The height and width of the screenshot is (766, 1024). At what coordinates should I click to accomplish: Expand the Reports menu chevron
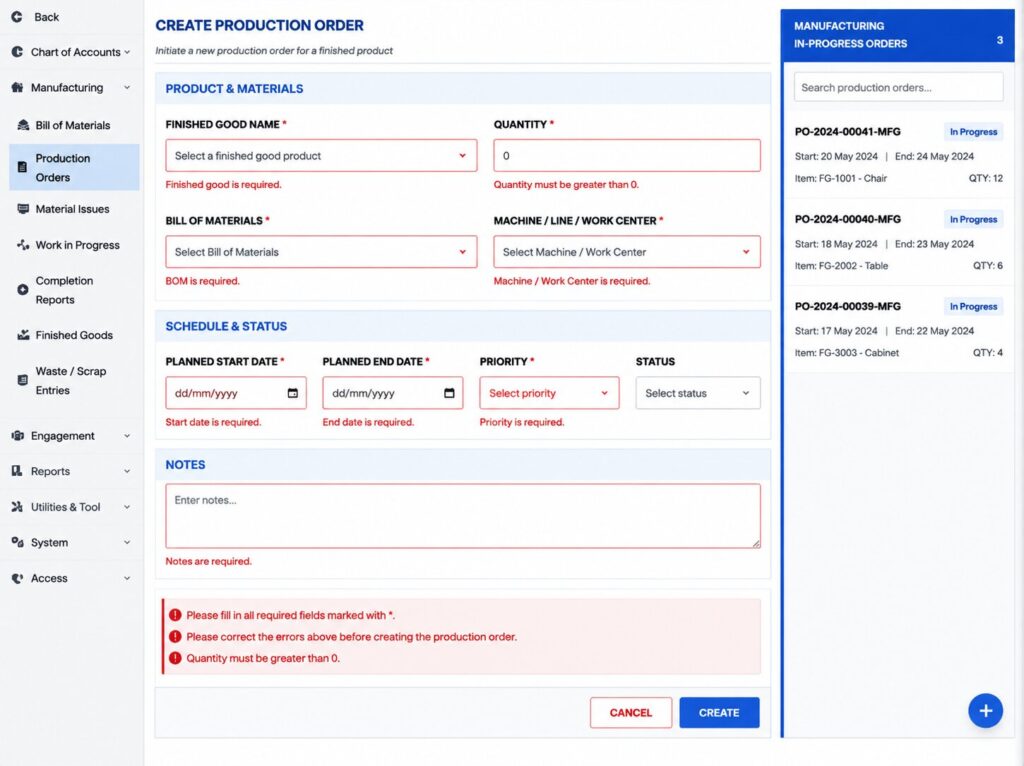coord(127,471)
